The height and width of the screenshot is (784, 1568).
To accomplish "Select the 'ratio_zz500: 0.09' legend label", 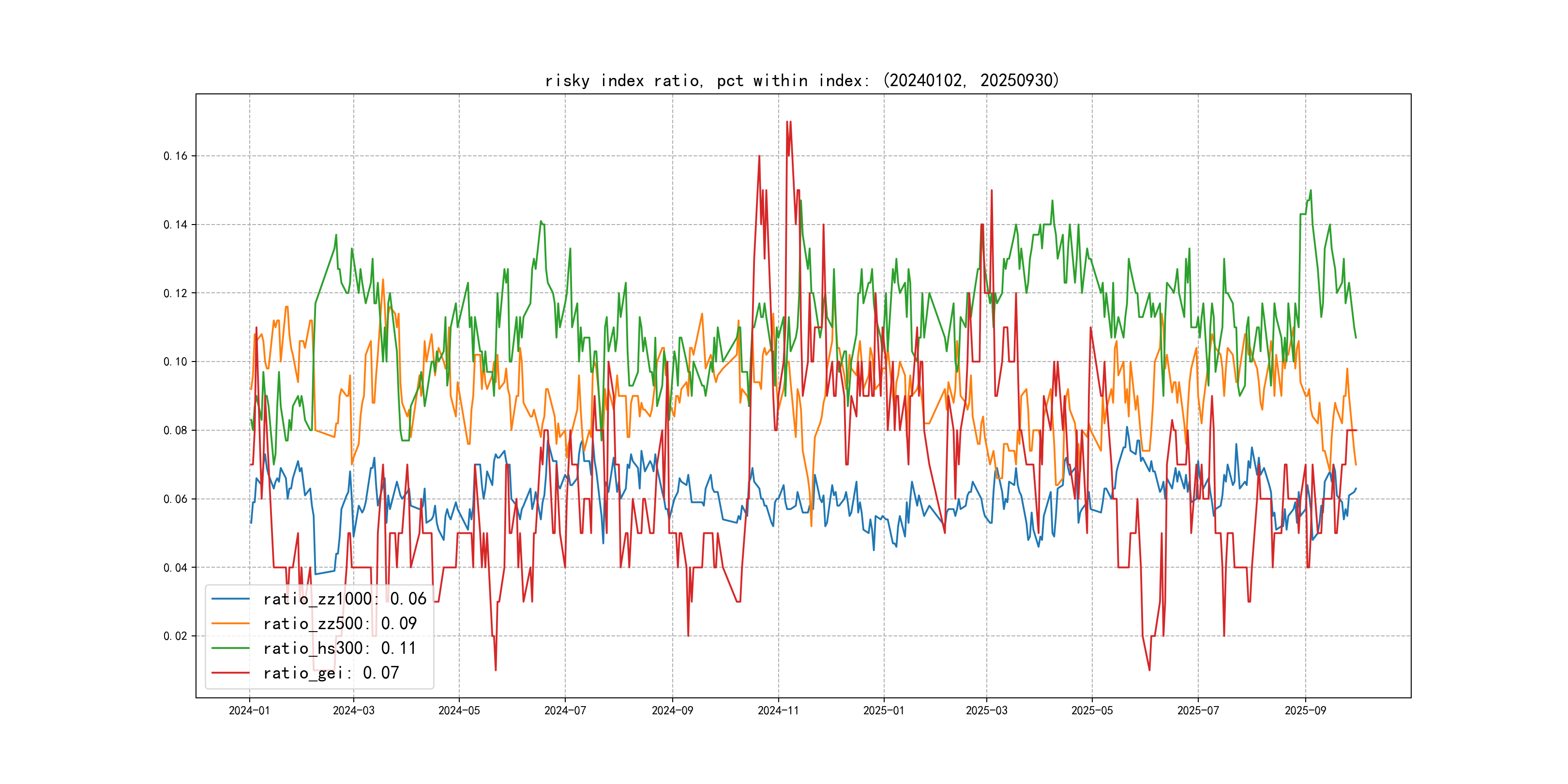I will point(340,623).
